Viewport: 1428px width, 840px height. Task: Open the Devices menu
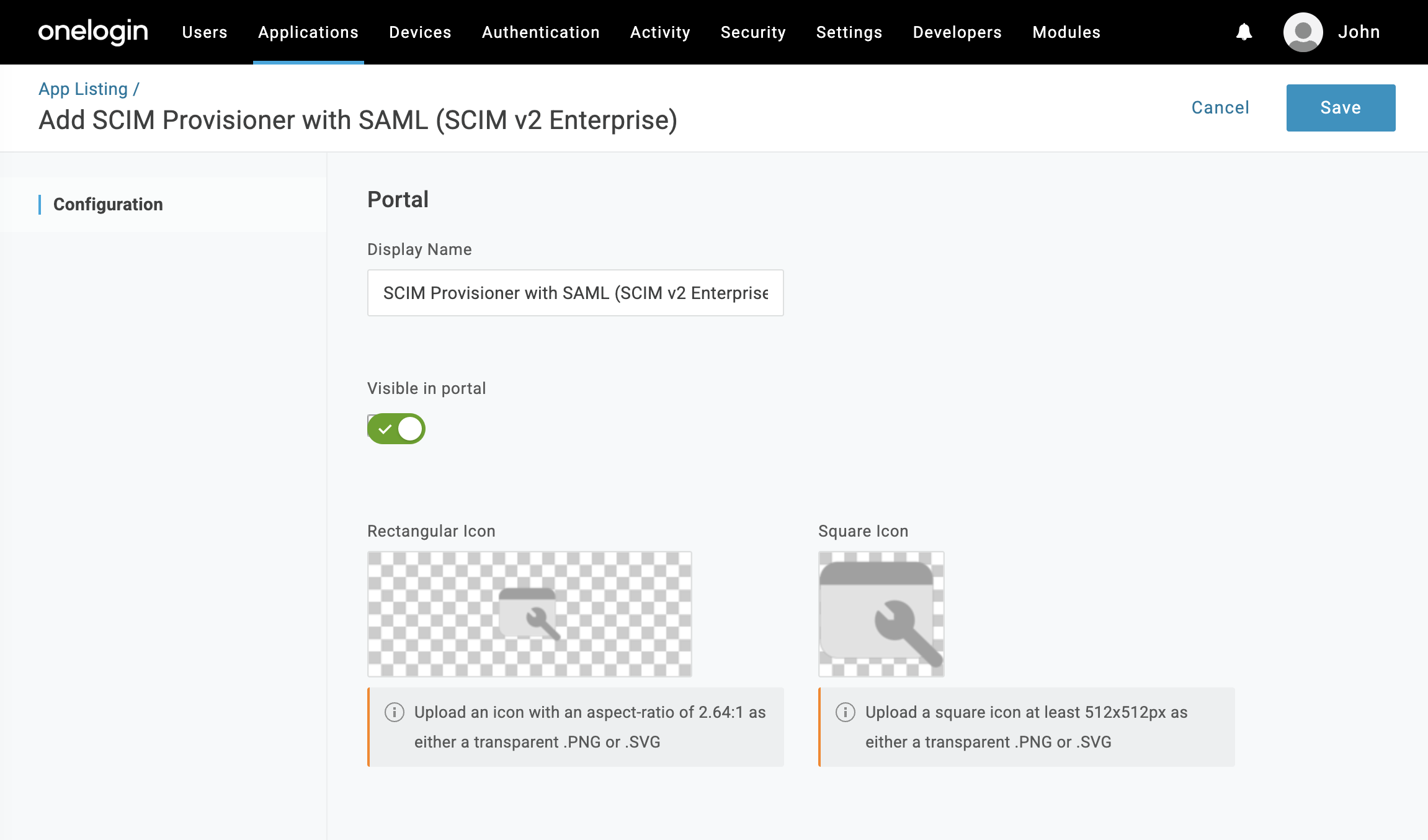[420, 32]
